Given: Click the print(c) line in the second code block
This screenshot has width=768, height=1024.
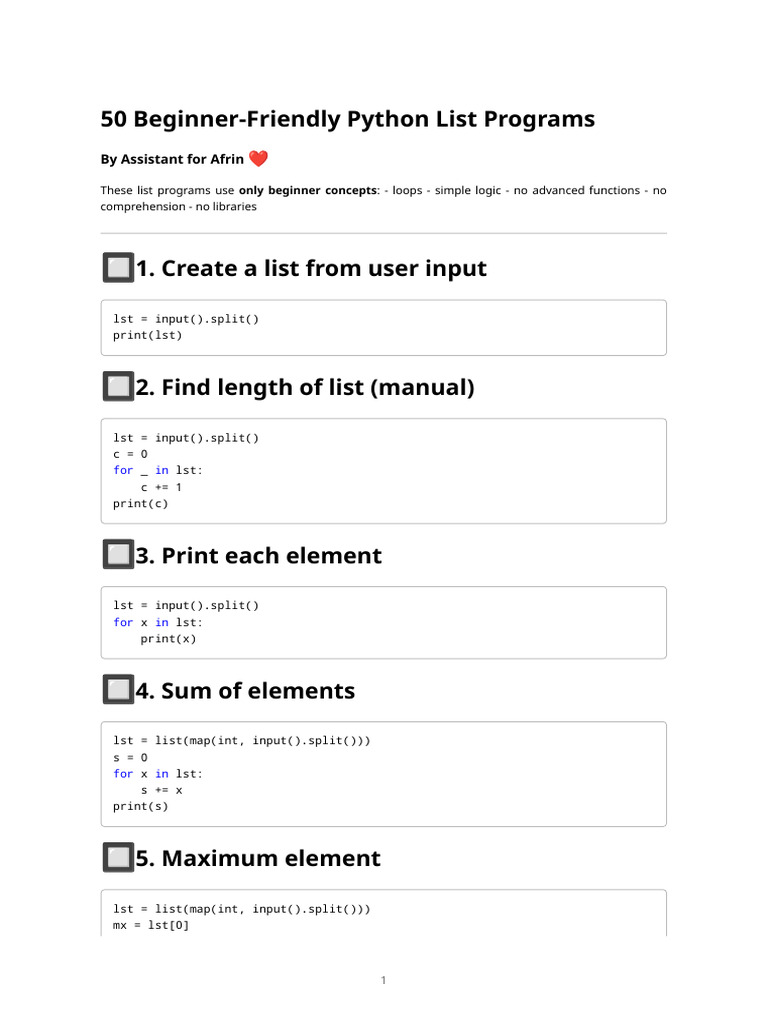Looking at the screenshot, I should 141,504.
